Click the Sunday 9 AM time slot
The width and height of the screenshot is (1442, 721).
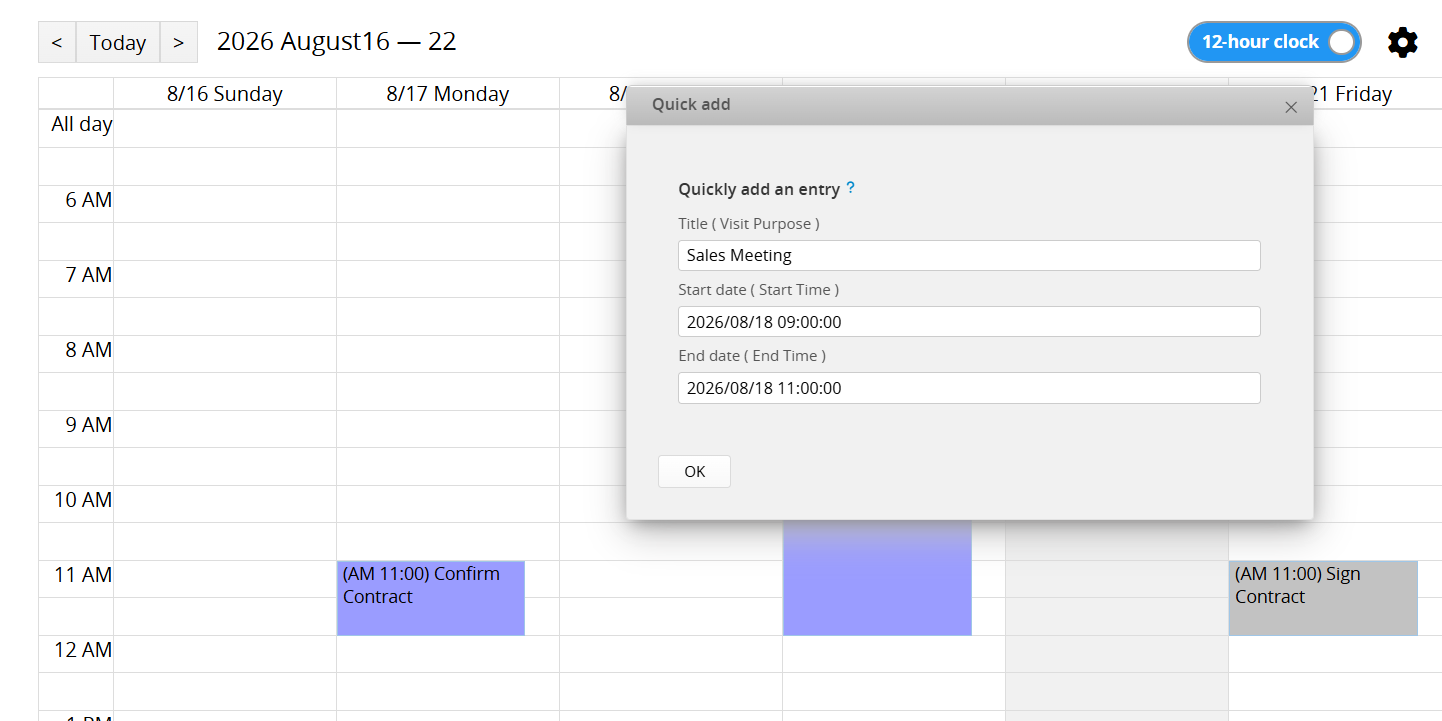coord(225,429)
